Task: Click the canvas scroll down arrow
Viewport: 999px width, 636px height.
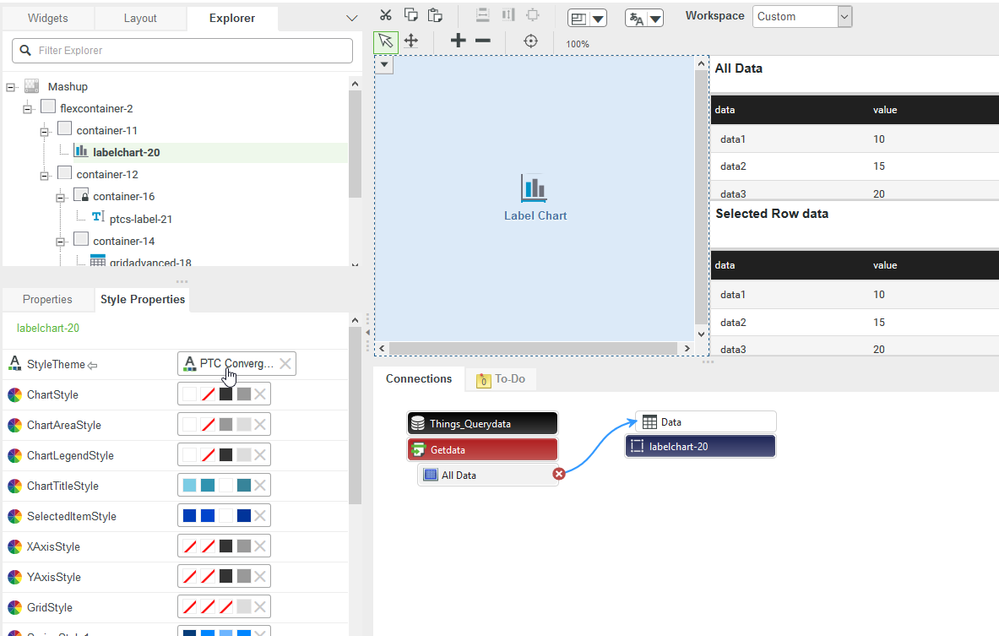Action: click(701, 334)
